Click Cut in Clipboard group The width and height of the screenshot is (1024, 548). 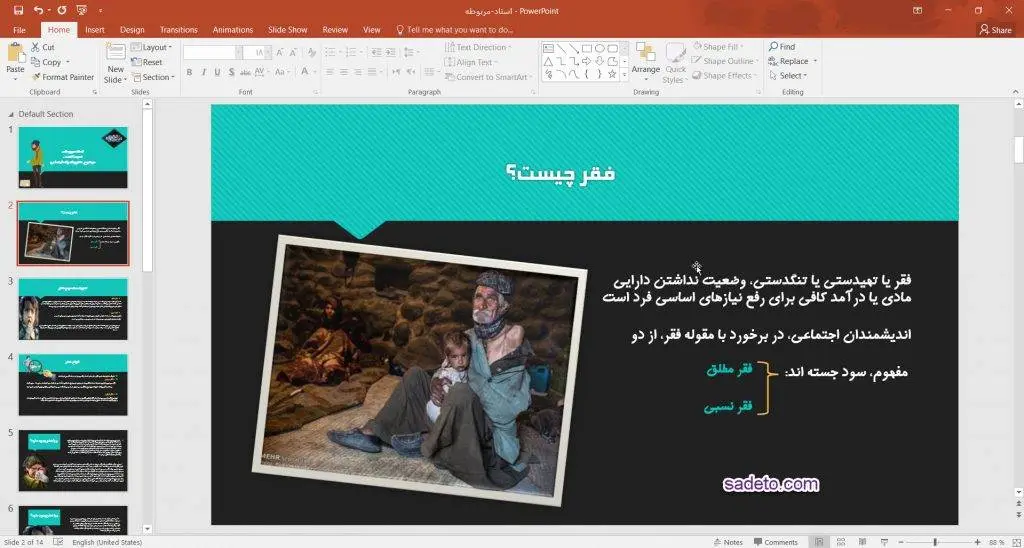coord(43,47)
